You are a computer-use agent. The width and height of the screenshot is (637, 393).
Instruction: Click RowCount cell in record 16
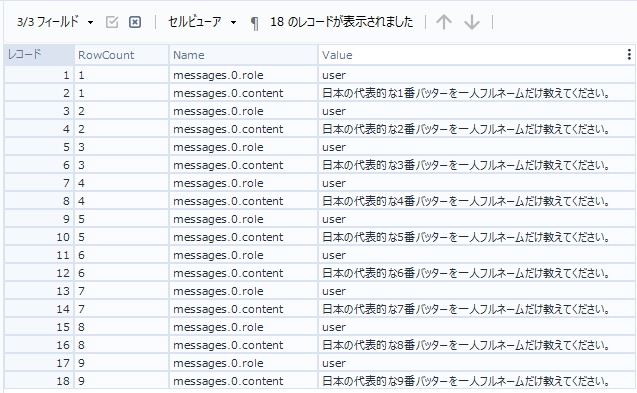pos(121,345)
